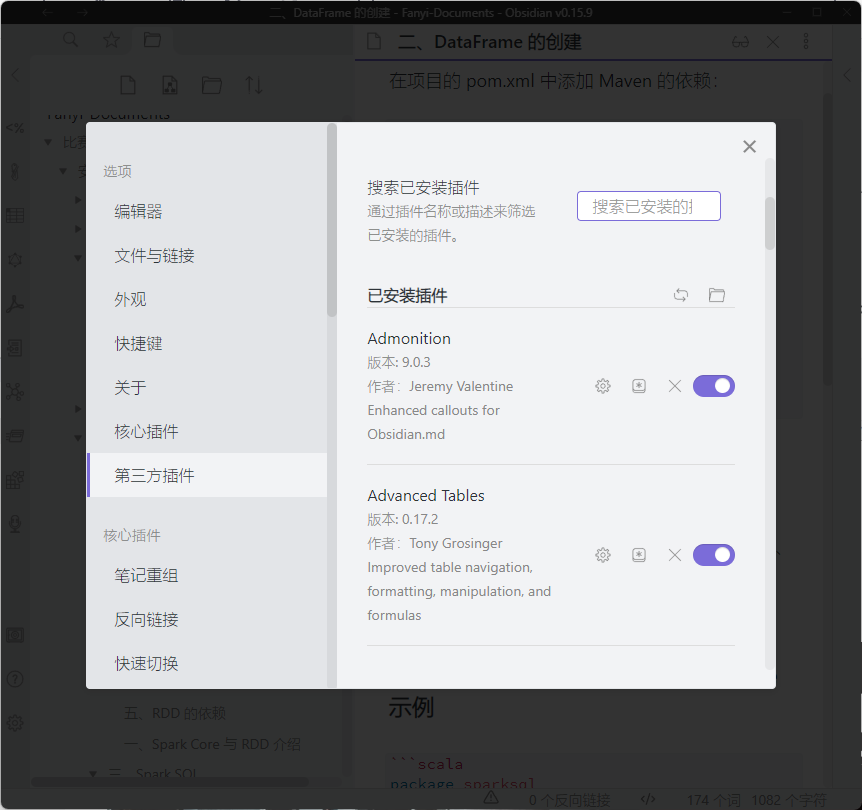Open the help ribbon icon
862x810 pixels.
point(15,679)
